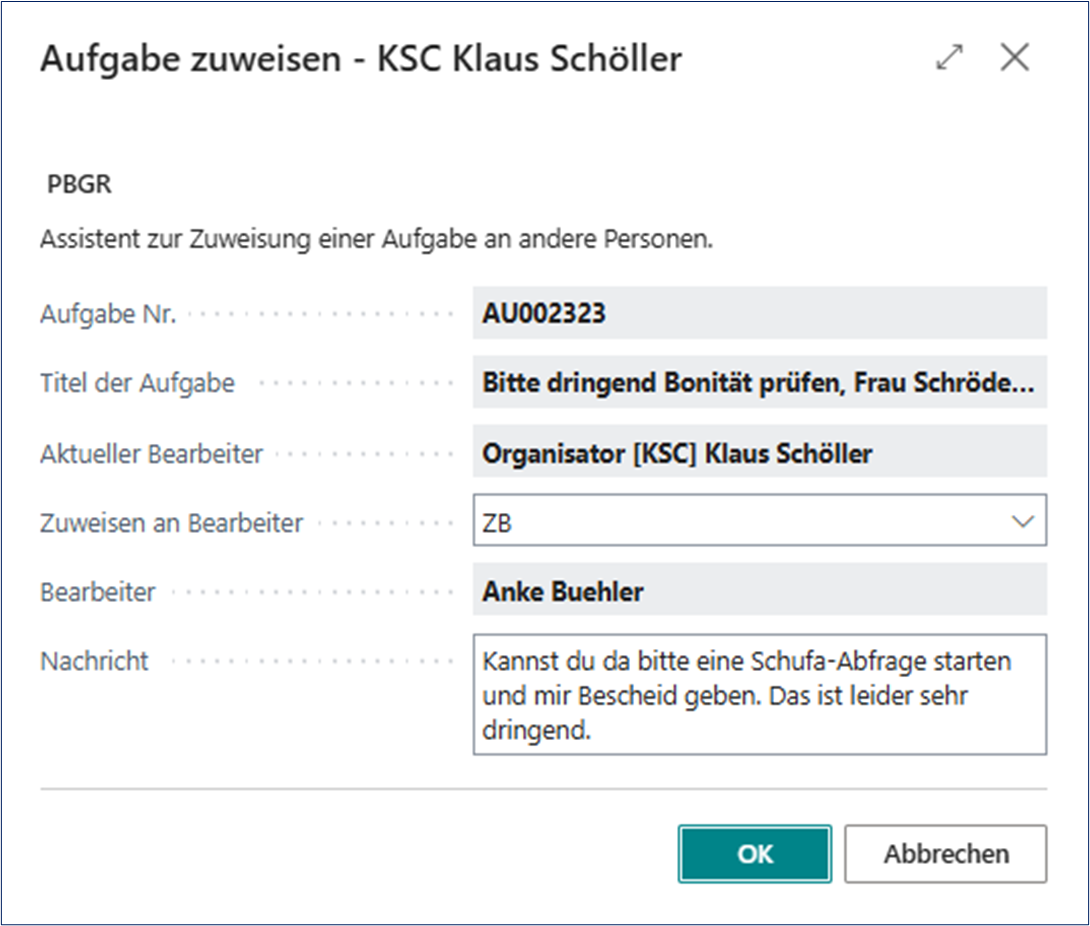
Task: Select the Organisator [KSC] Klaus Schöller field
Action: [759, 453]
